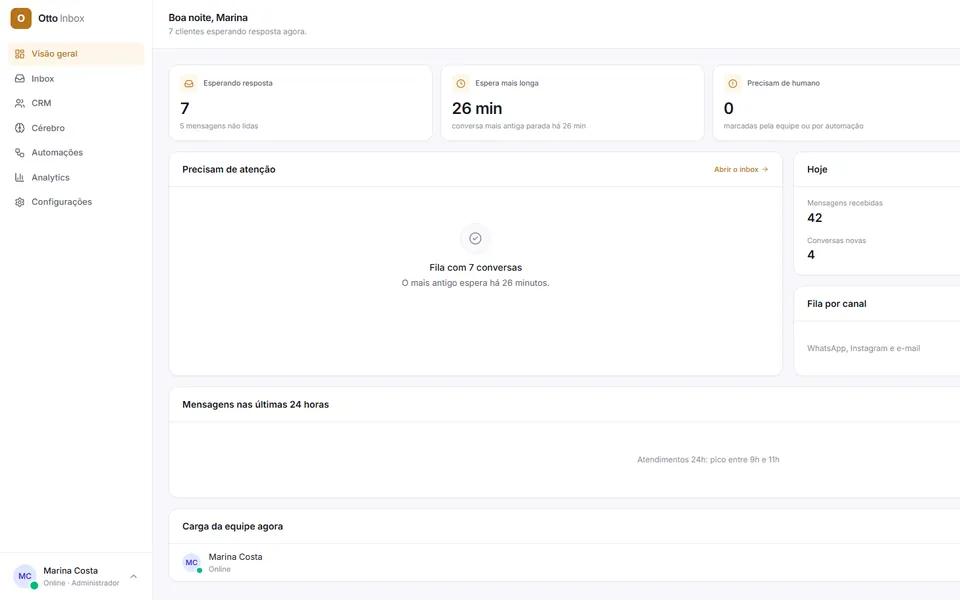The width and height of the screenshot is (960, 600).
Task: Click the Mensagens nas últimas 24 horas heading
Action: (255, 405)
